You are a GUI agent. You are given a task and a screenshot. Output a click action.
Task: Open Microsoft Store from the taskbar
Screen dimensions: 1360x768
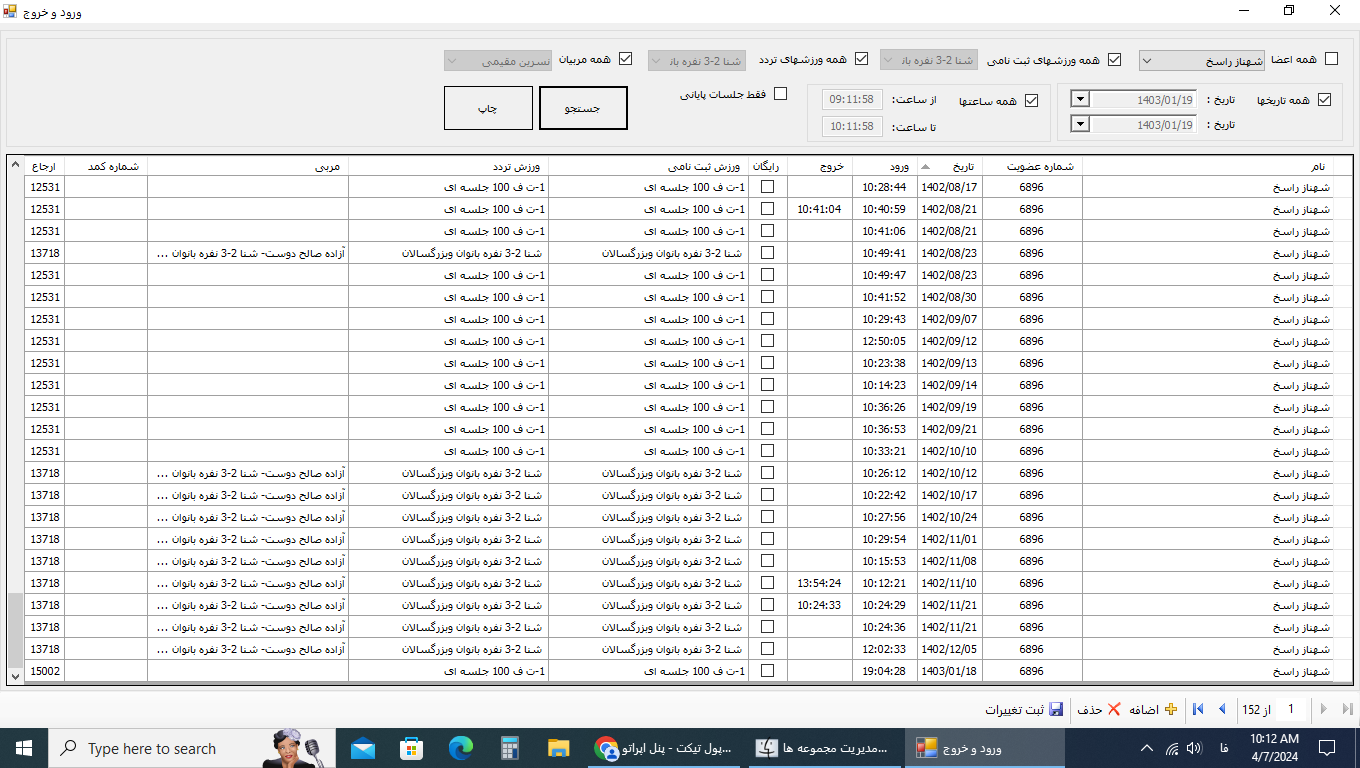411,748
